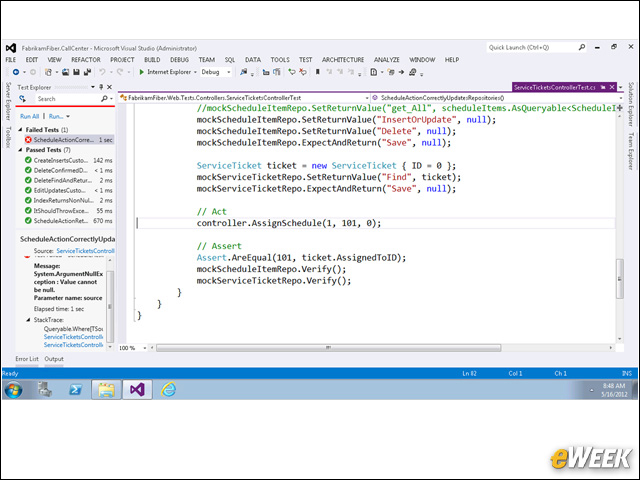
Task: Open the ARCHITECTURE menu
Action: click(x=343, y=60)
